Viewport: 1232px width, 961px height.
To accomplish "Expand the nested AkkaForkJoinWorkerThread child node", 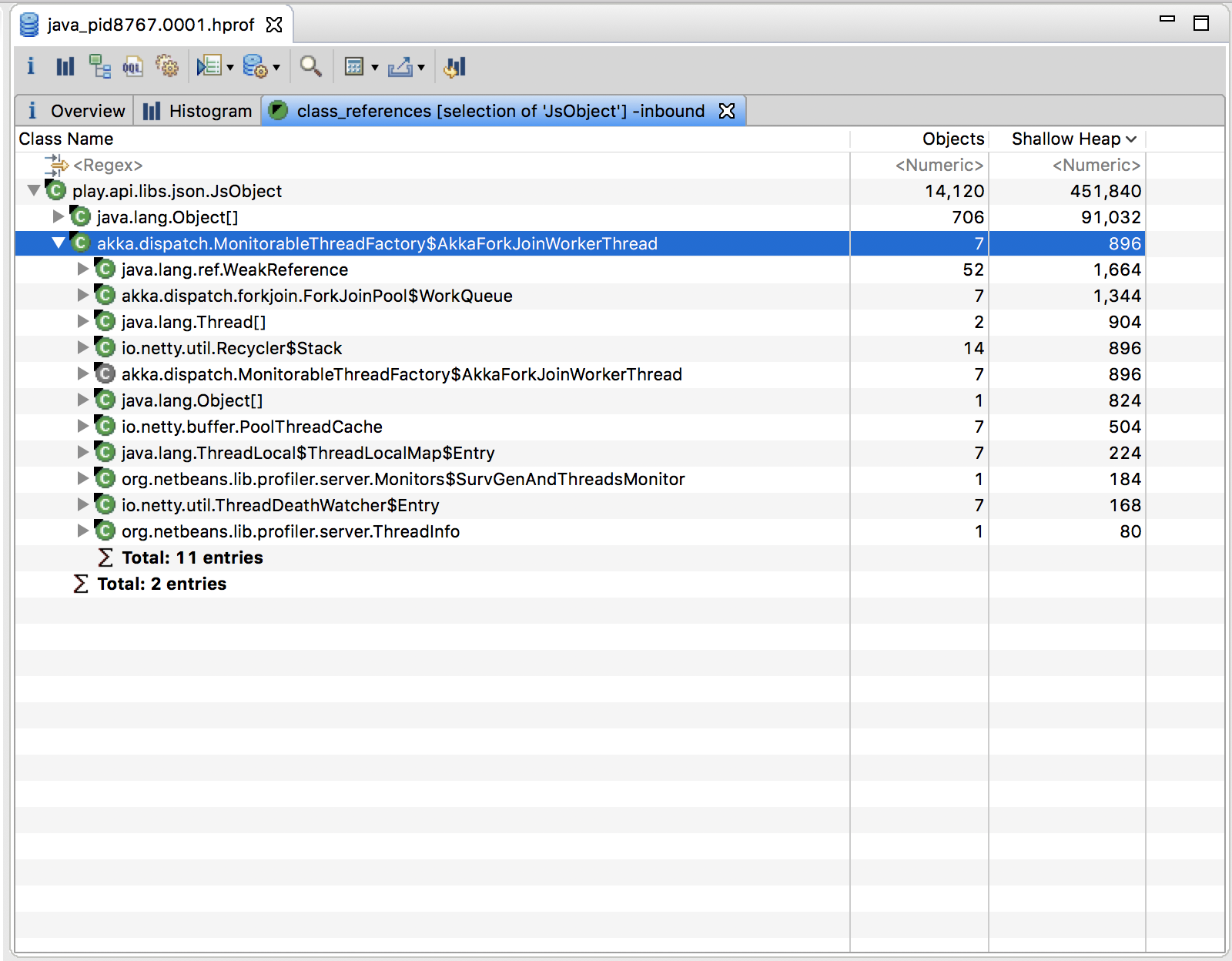I will tap(82, 373).
